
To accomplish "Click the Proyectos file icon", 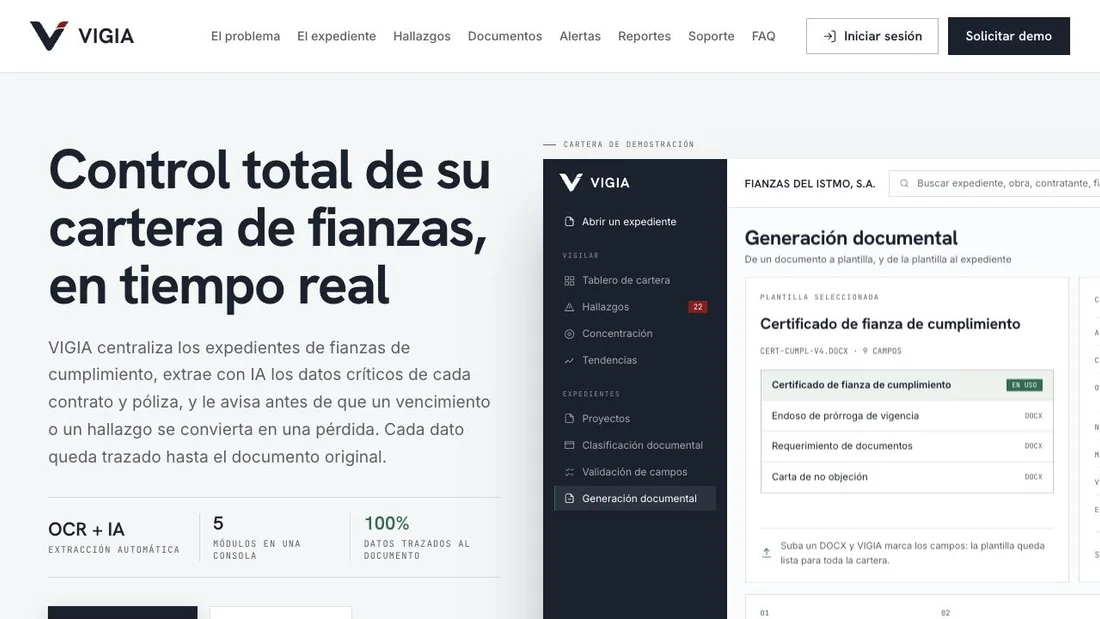I will (x=569, y=418).
